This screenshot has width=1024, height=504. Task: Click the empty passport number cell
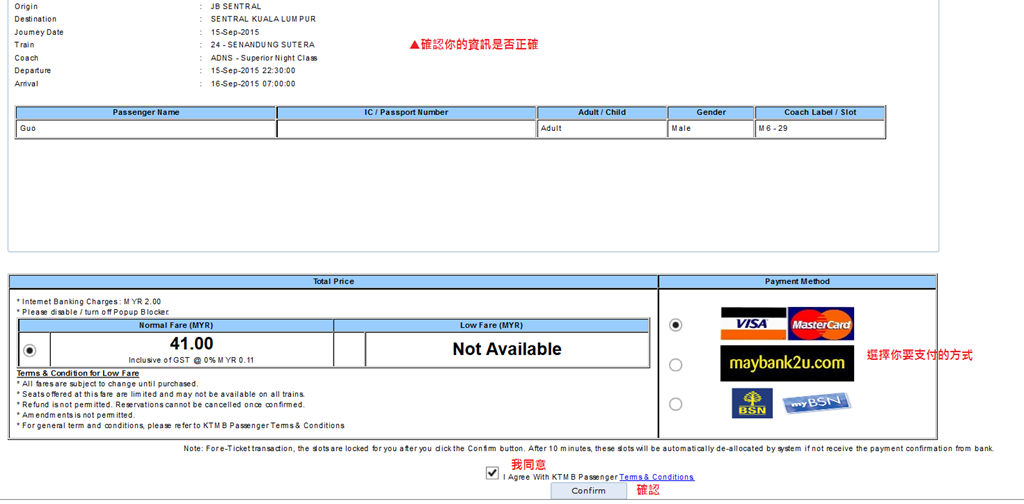pos(406,129)
